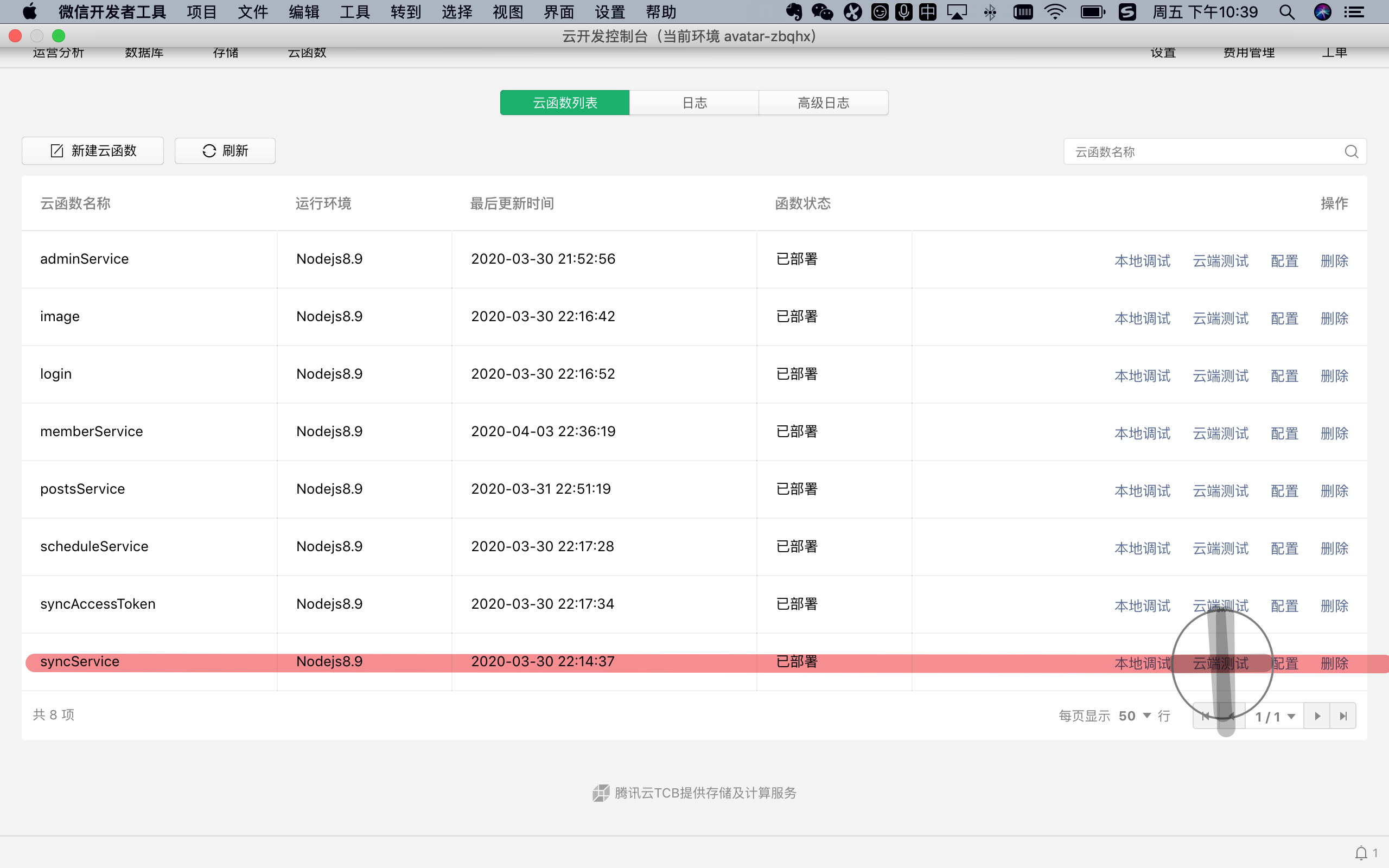This screenshot has height=868, width=1389.
Task: Click the 刷新 button
Action: pos(225,150)
